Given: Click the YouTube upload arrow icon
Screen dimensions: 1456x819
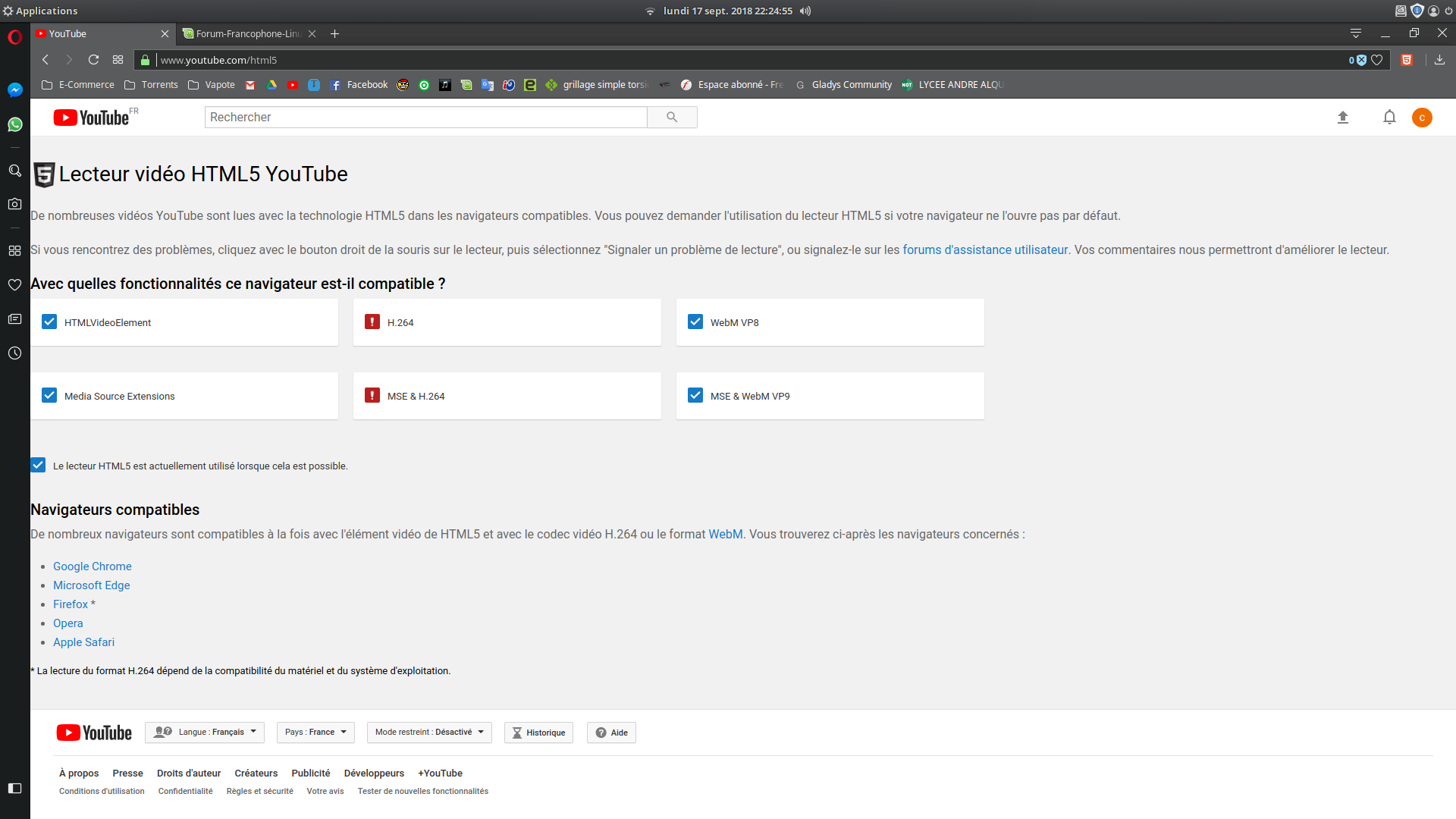Looking at the screenshot, I should (x=1342, y=118).
